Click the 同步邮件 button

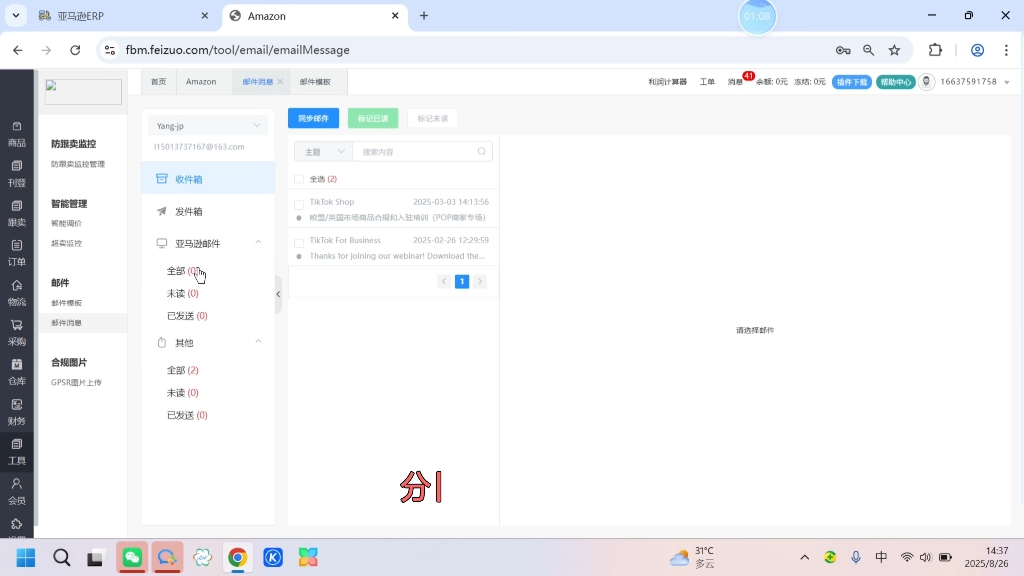coord(313,118)
